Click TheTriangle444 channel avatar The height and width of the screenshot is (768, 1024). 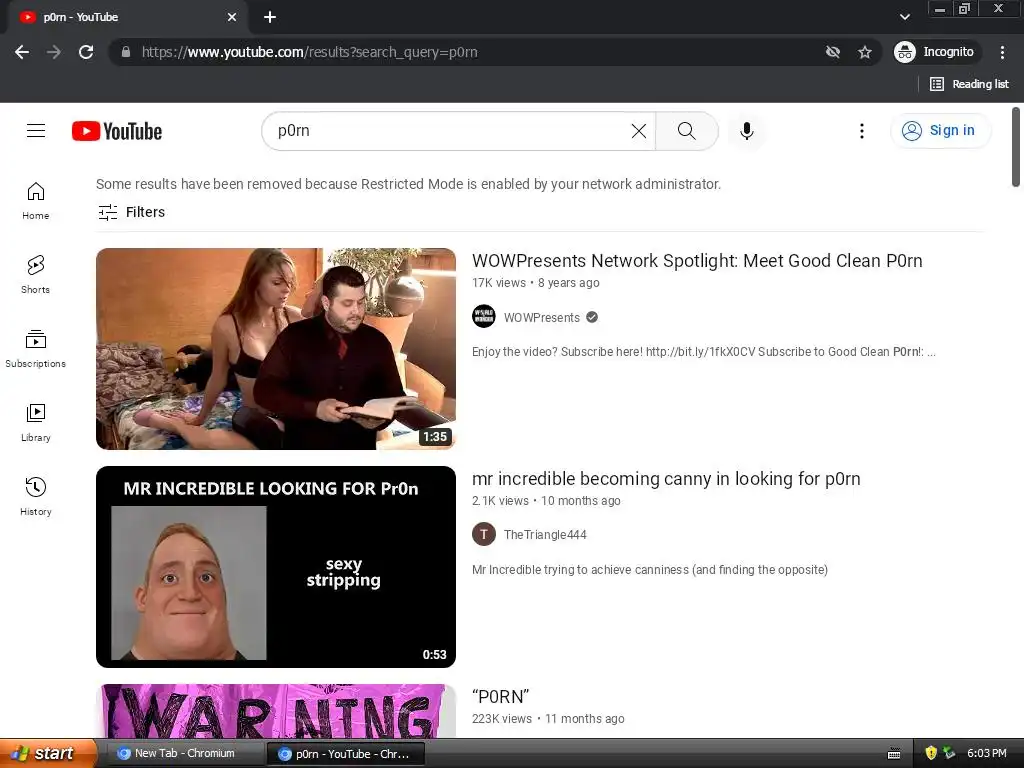click(x=483, y=534)
